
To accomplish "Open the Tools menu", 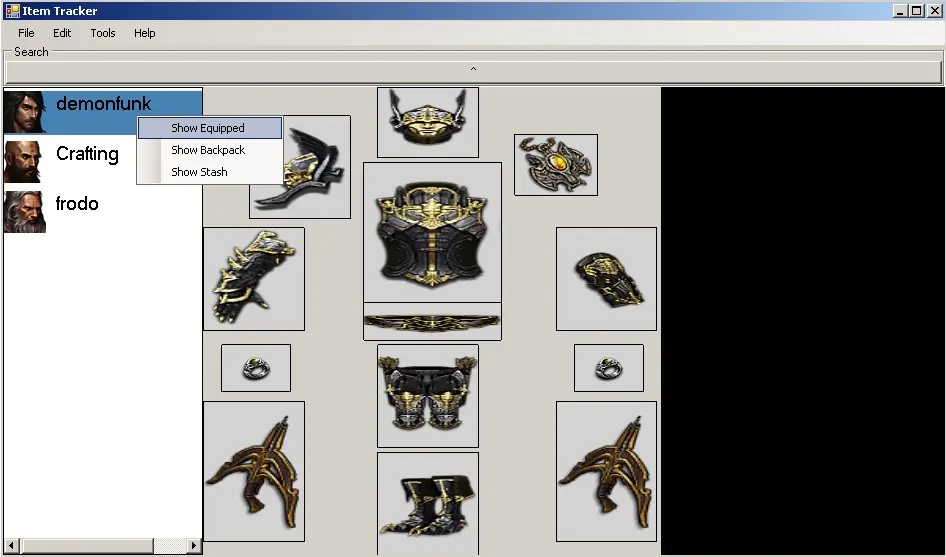I will (103, 33).
